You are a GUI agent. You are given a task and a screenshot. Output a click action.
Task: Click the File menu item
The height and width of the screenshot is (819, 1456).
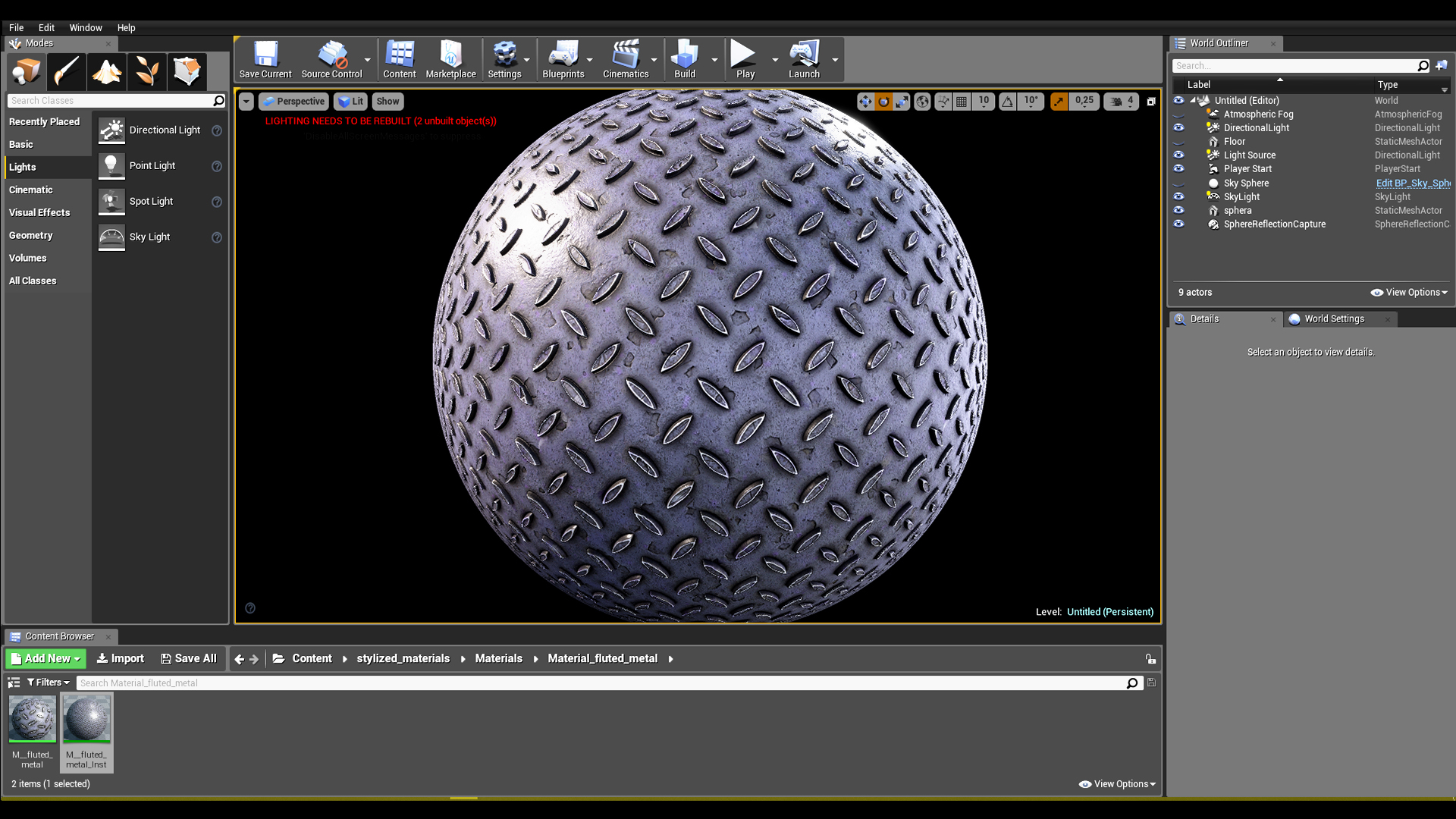[16, 27]
